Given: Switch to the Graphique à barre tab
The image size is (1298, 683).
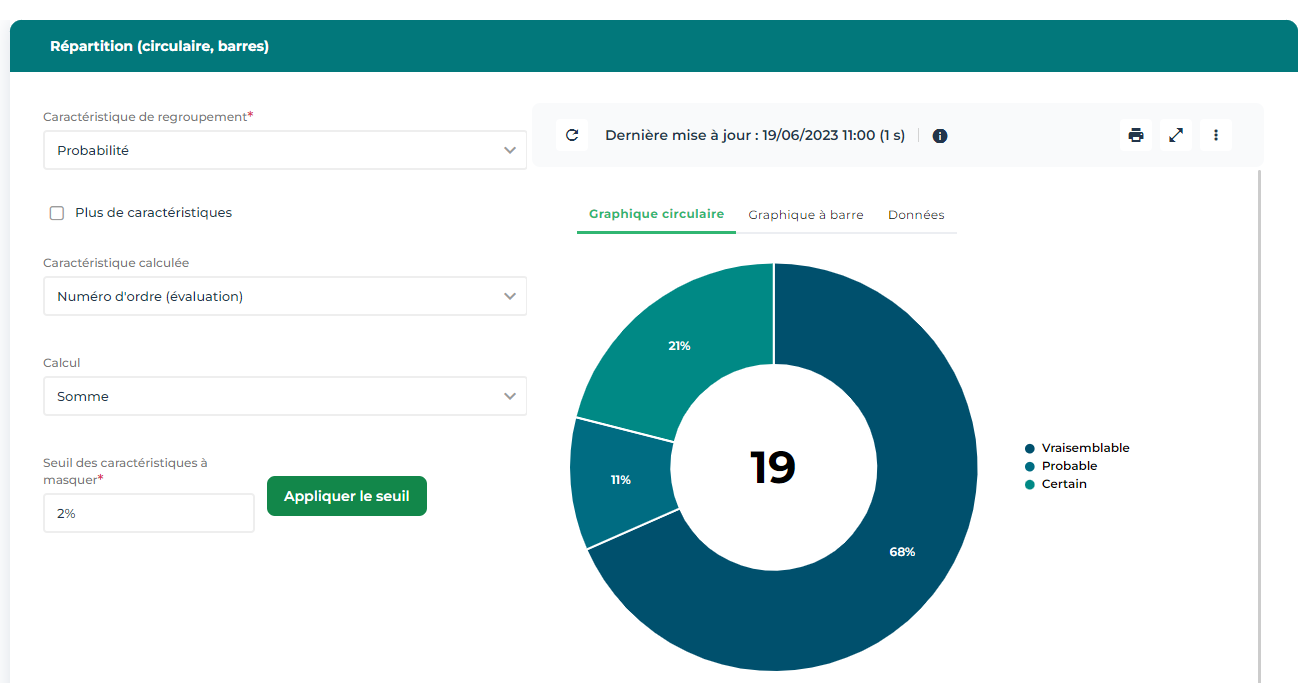Looking at the screenshot, I should (805, 215).
